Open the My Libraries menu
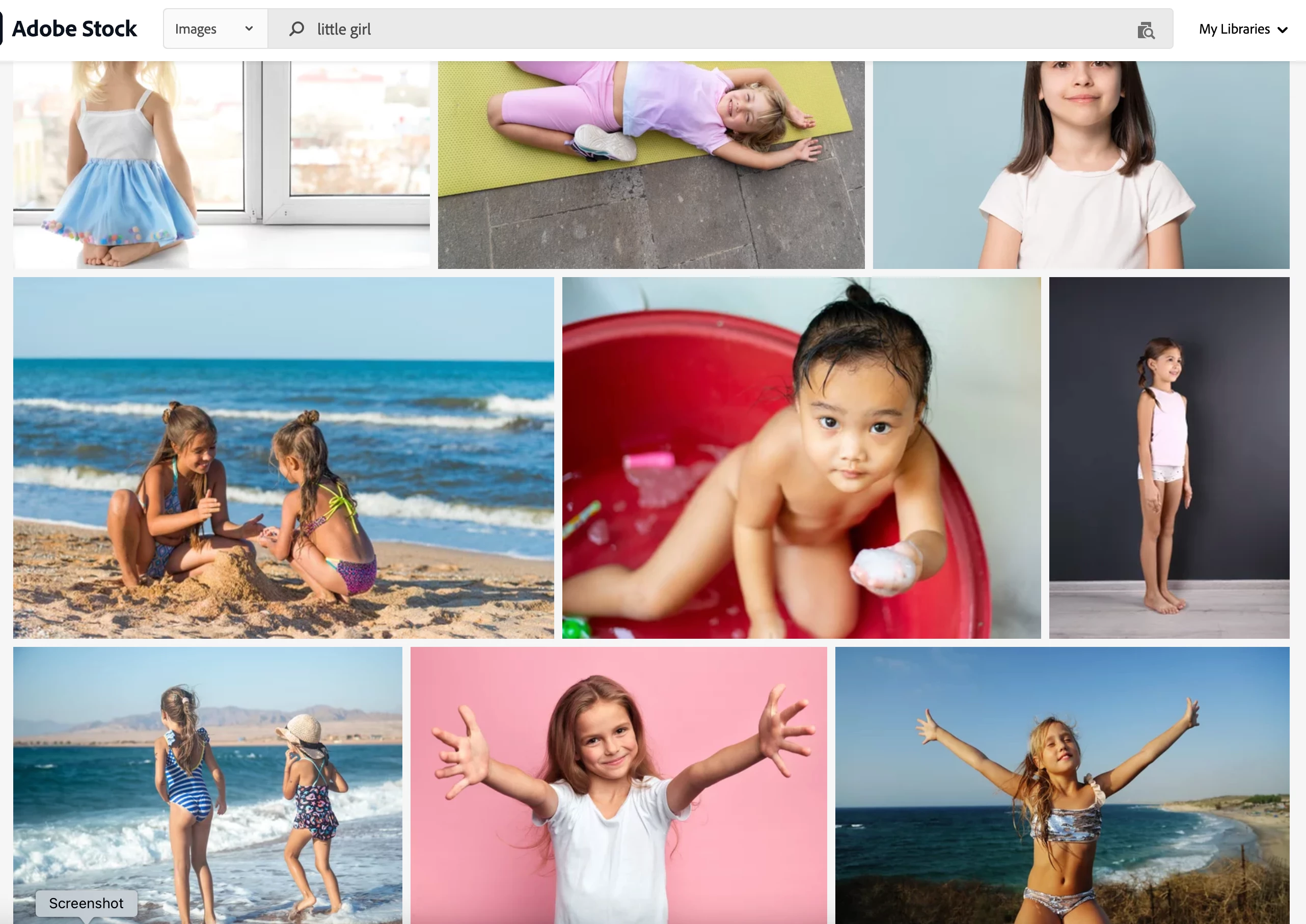The height and width of the screenshot is (924, 1306). click(x=1234, y=29)
